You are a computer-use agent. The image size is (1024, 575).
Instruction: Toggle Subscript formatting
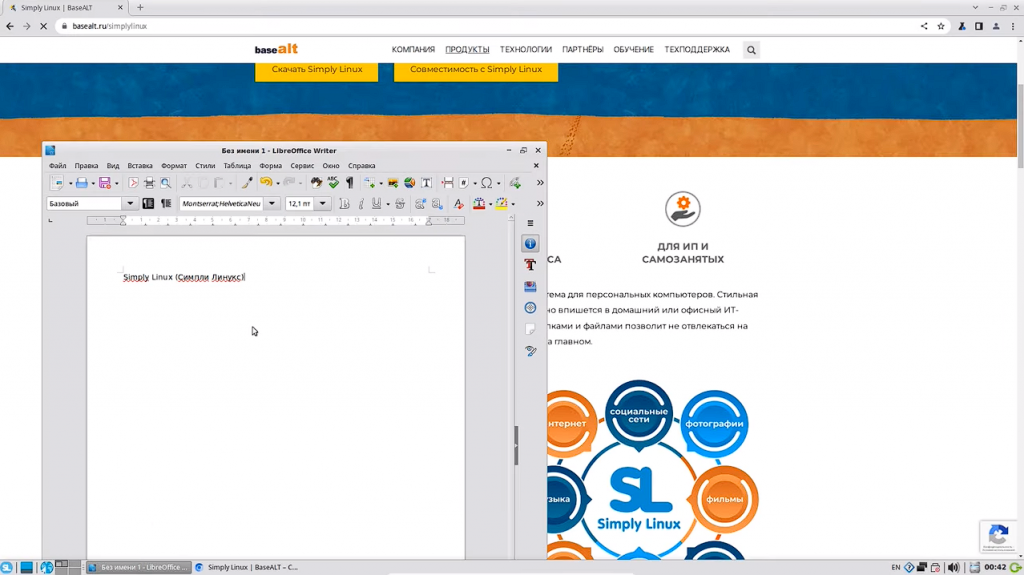tap(437, 204)
